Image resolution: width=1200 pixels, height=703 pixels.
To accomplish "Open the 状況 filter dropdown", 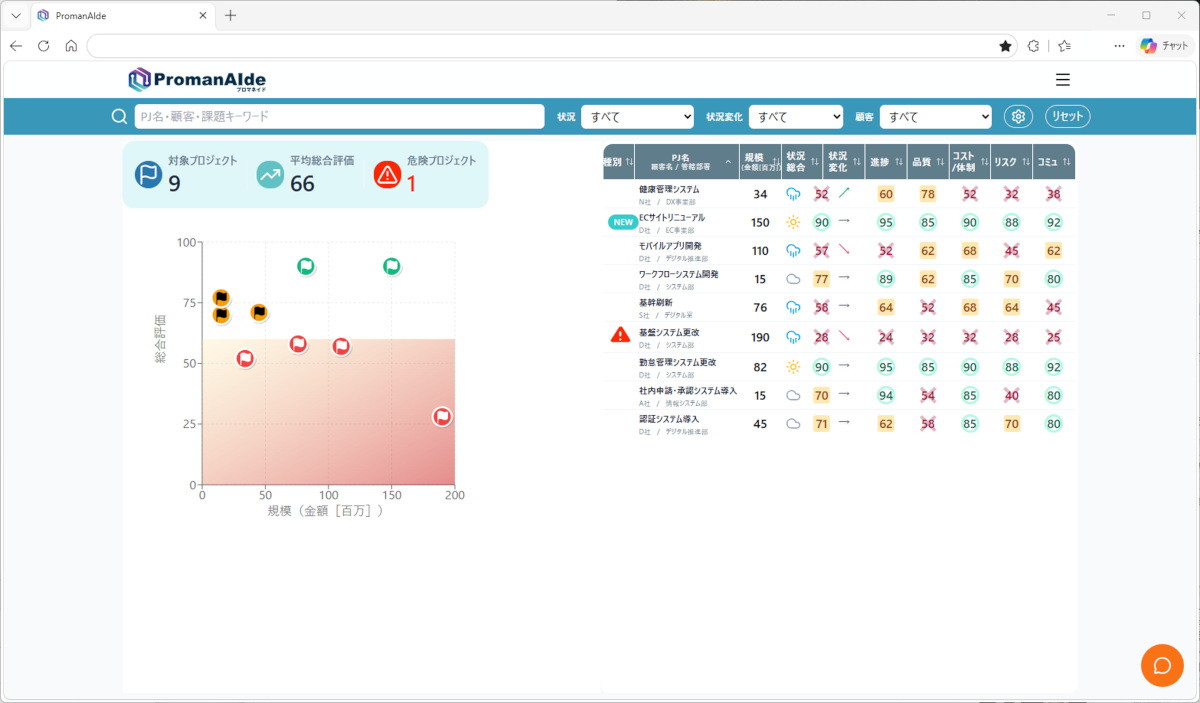I will (637, 117).
